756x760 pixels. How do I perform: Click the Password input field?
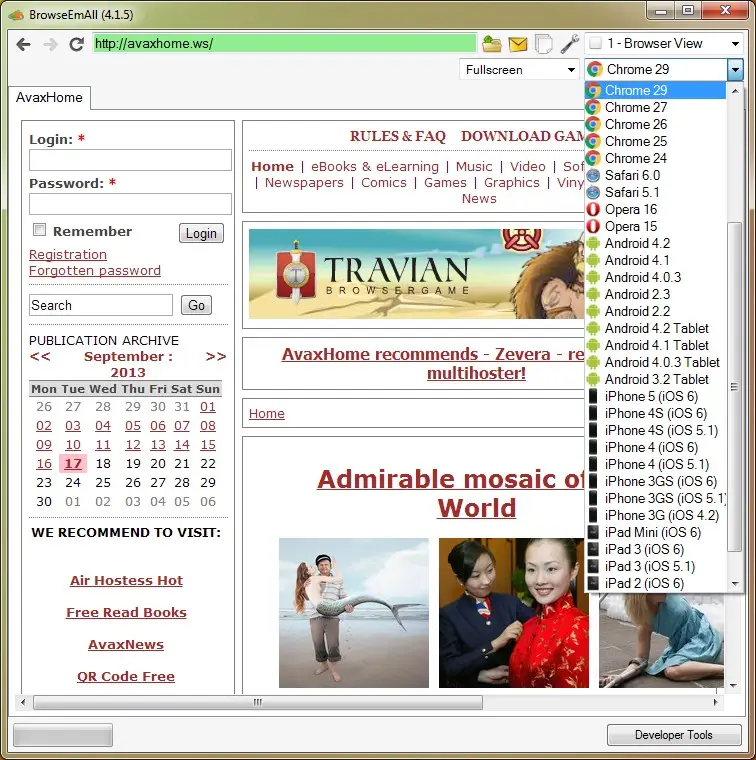[130, 204]
